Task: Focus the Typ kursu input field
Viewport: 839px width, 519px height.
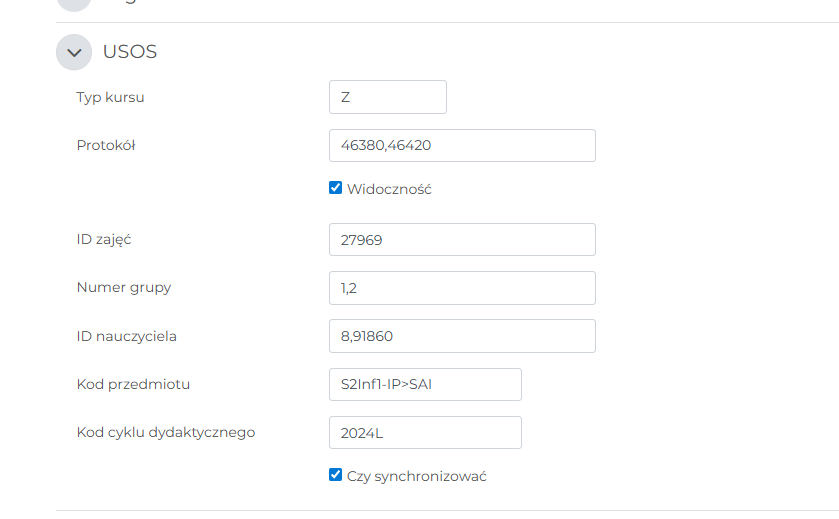Action: [x=387, y=97]
